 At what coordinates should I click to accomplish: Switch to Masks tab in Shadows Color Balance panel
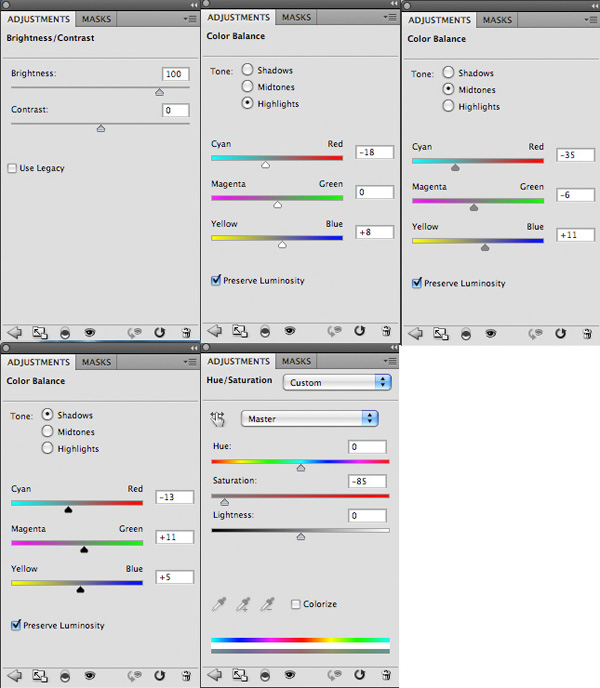point(97,362)
